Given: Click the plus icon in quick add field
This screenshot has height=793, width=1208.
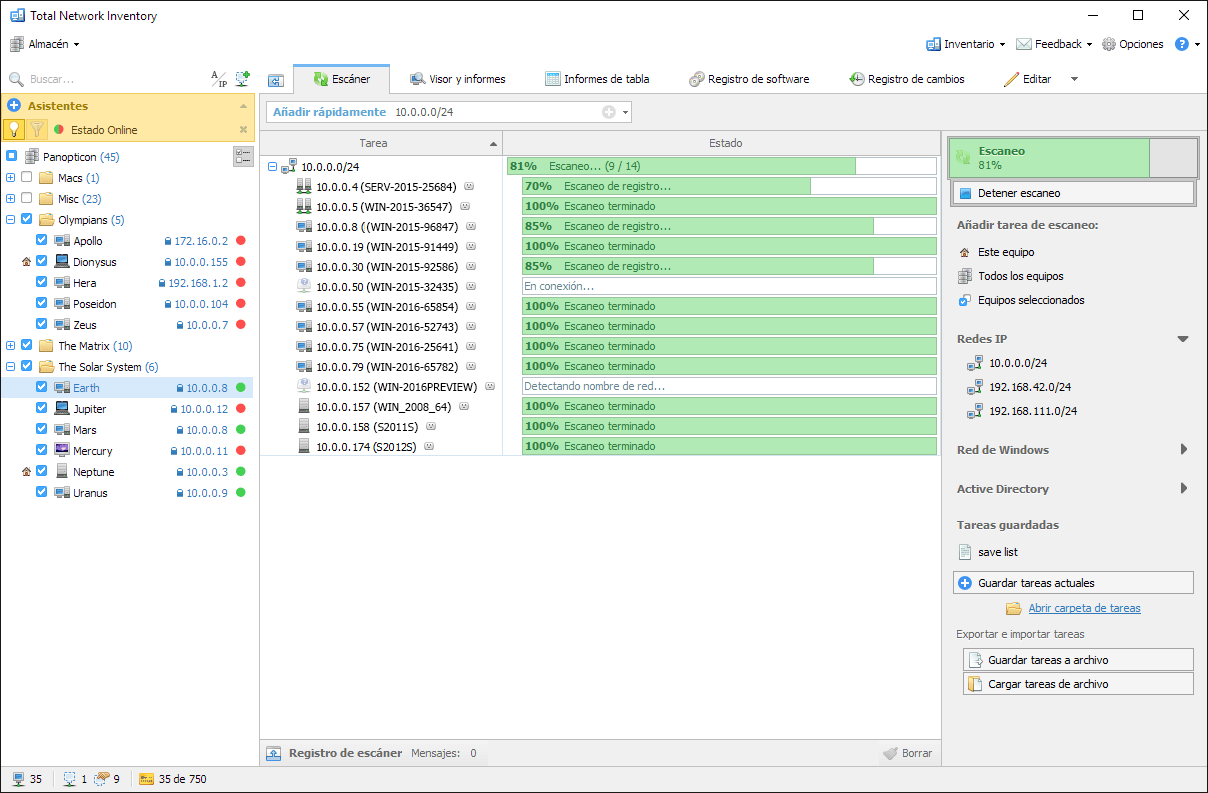Looking at the screenshot, I should click(608, 112).
